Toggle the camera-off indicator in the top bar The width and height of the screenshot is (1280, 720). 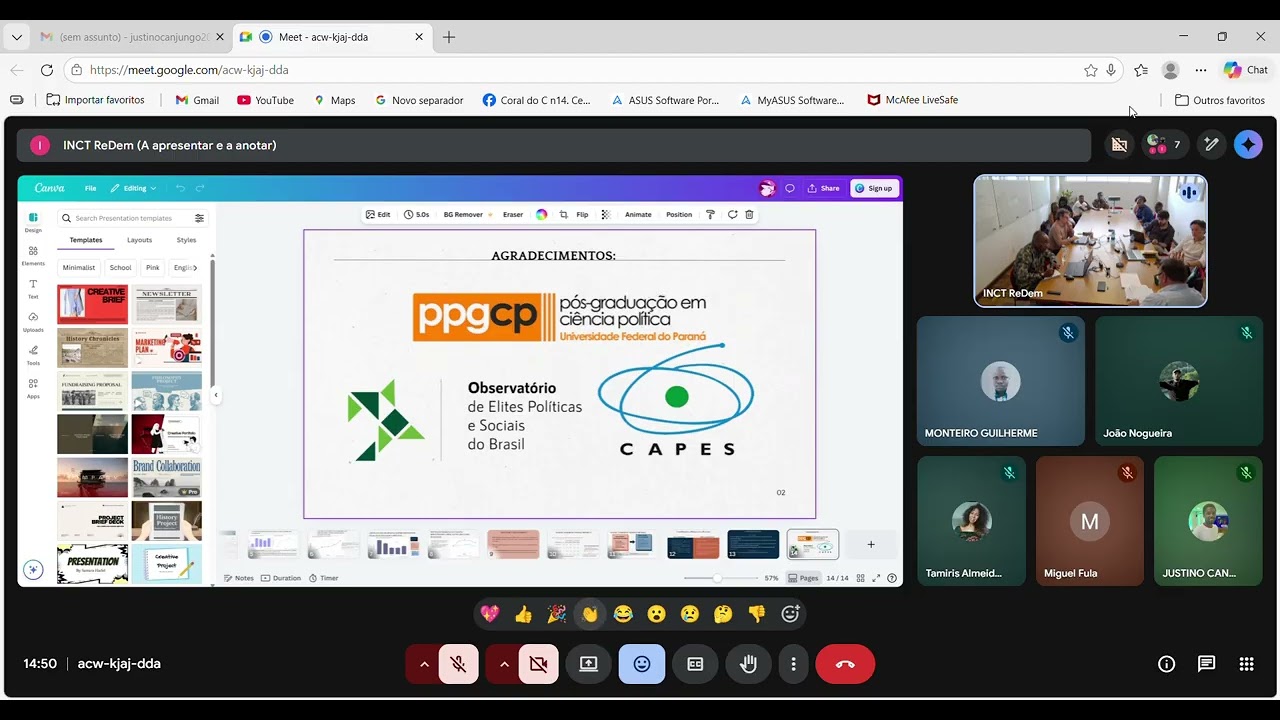click(x=1119, y=145)
